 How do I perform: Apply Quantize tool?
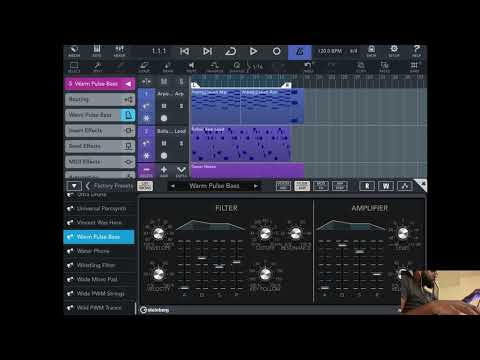pos(237,67)
